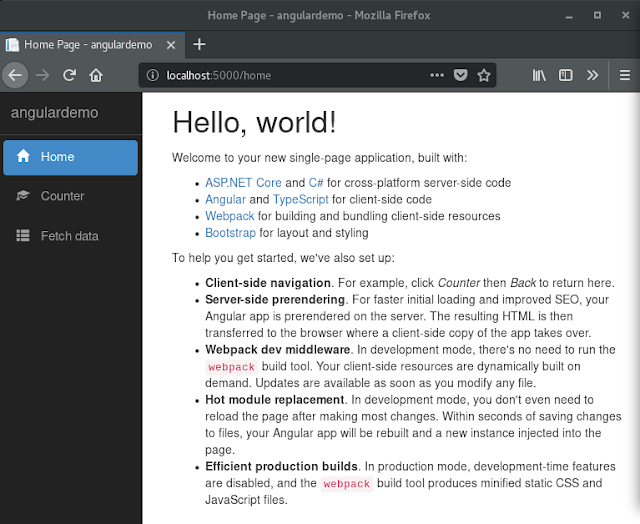Viewport: 640px width, 524px height.
Task: Go to the Firefox home page icon
Action: click(x=96, y=75)
